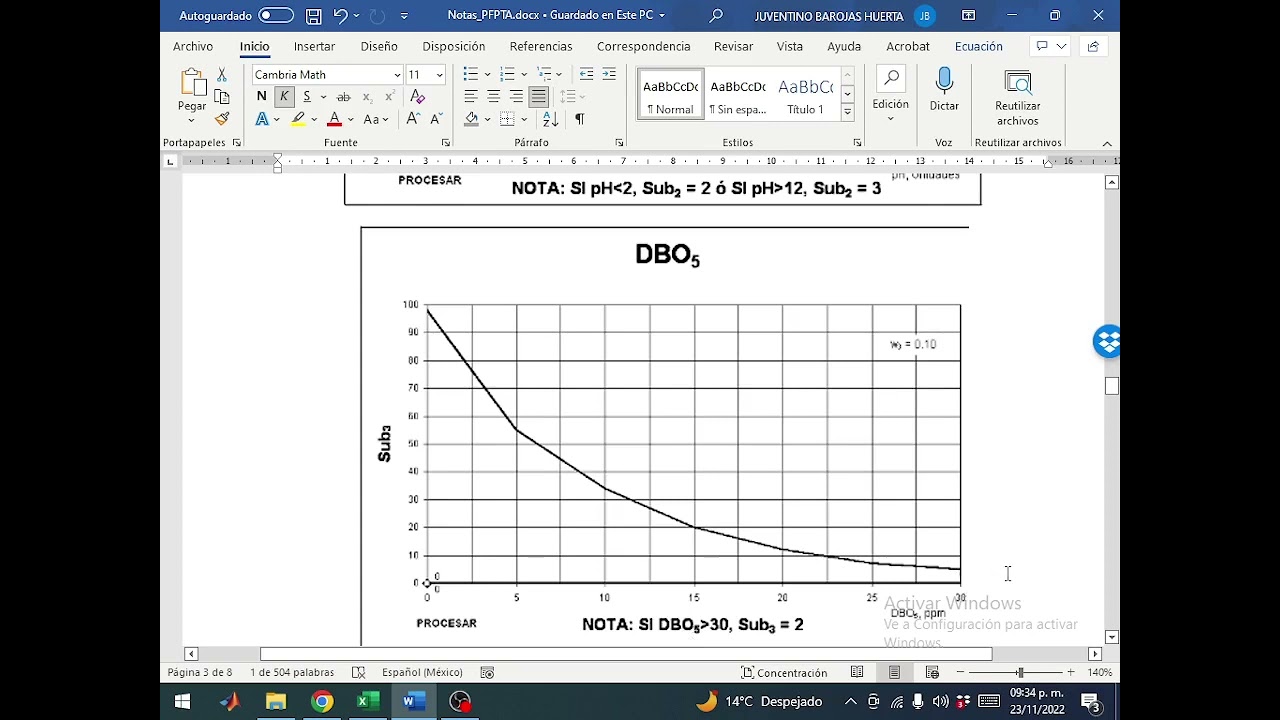Image resolution: width=1280 pixels, height=720 pixels.
Task: Toggle bold (N) formatting
Action: pyautogui.click(x=262, y=97)
